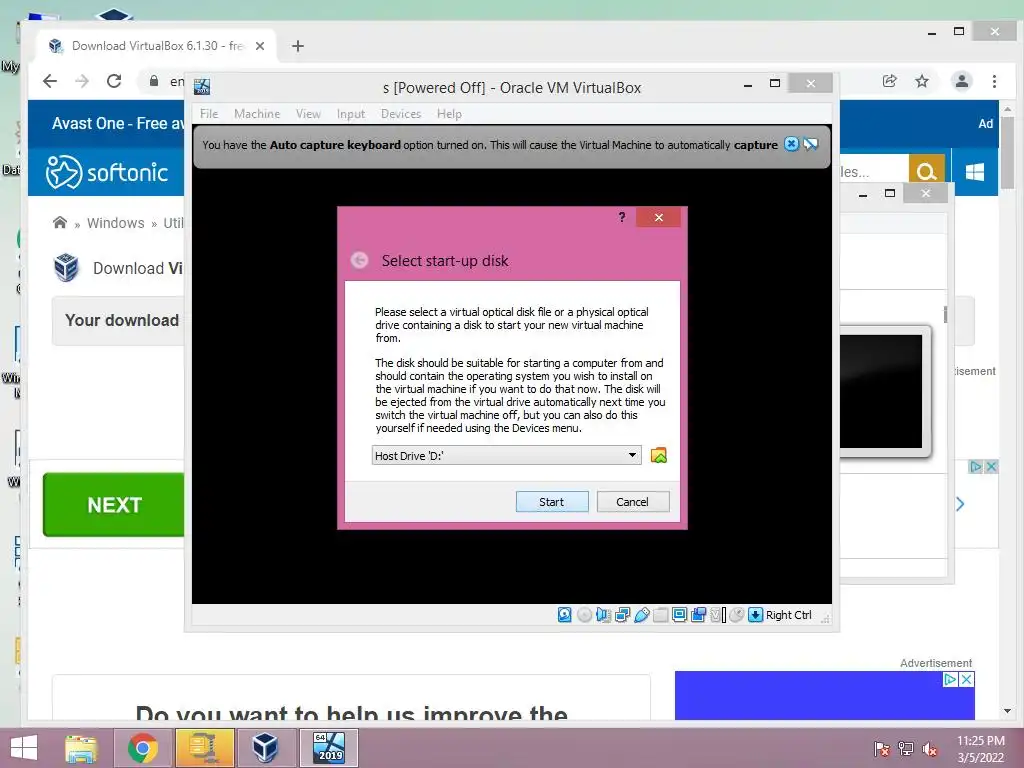Open VirtualBox Manager from taskbar
The width and height of the screenshot is (1024, 768).
264,748
